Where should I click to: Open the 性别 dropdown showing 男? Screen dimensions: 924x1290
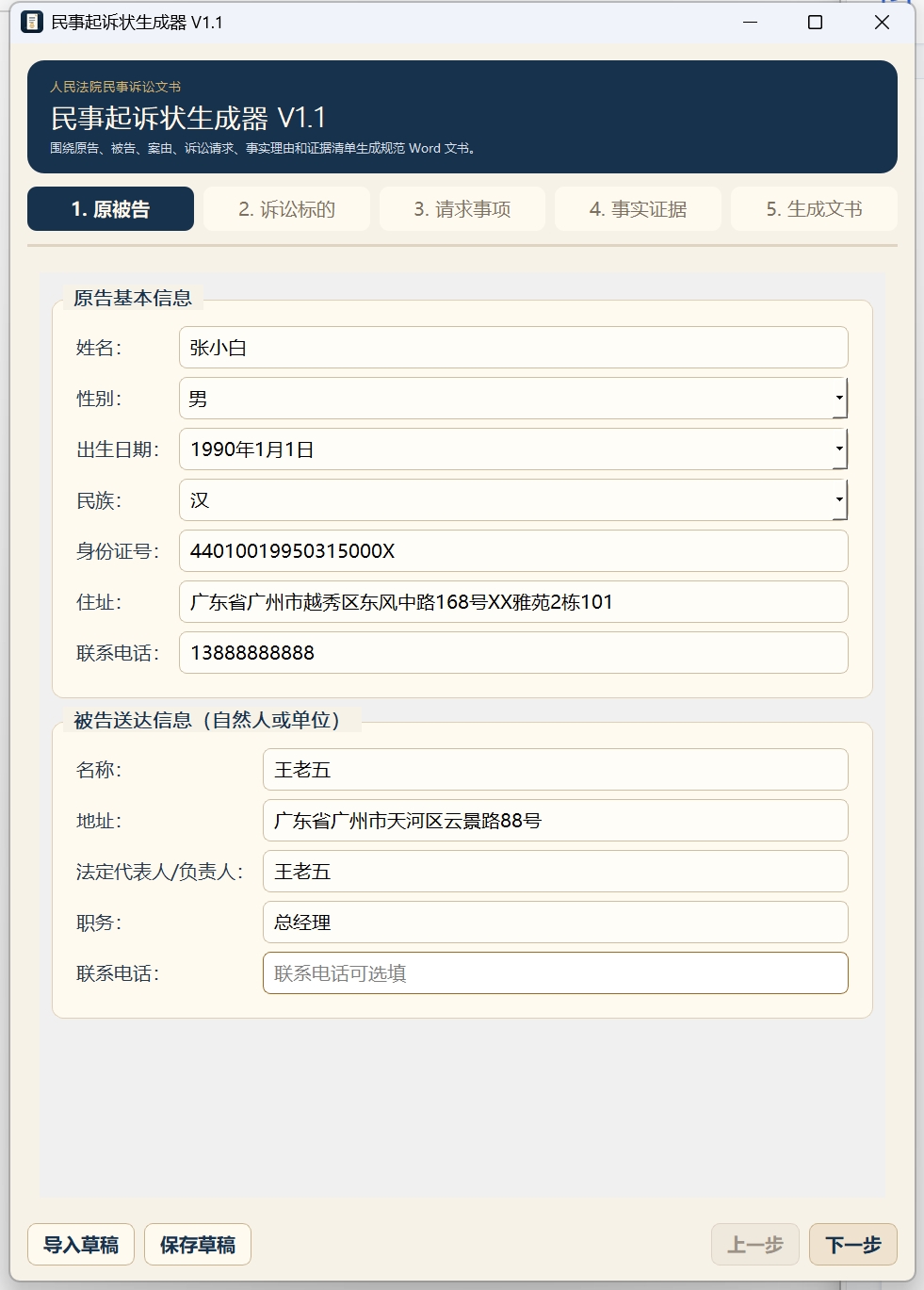coord(513,399)
